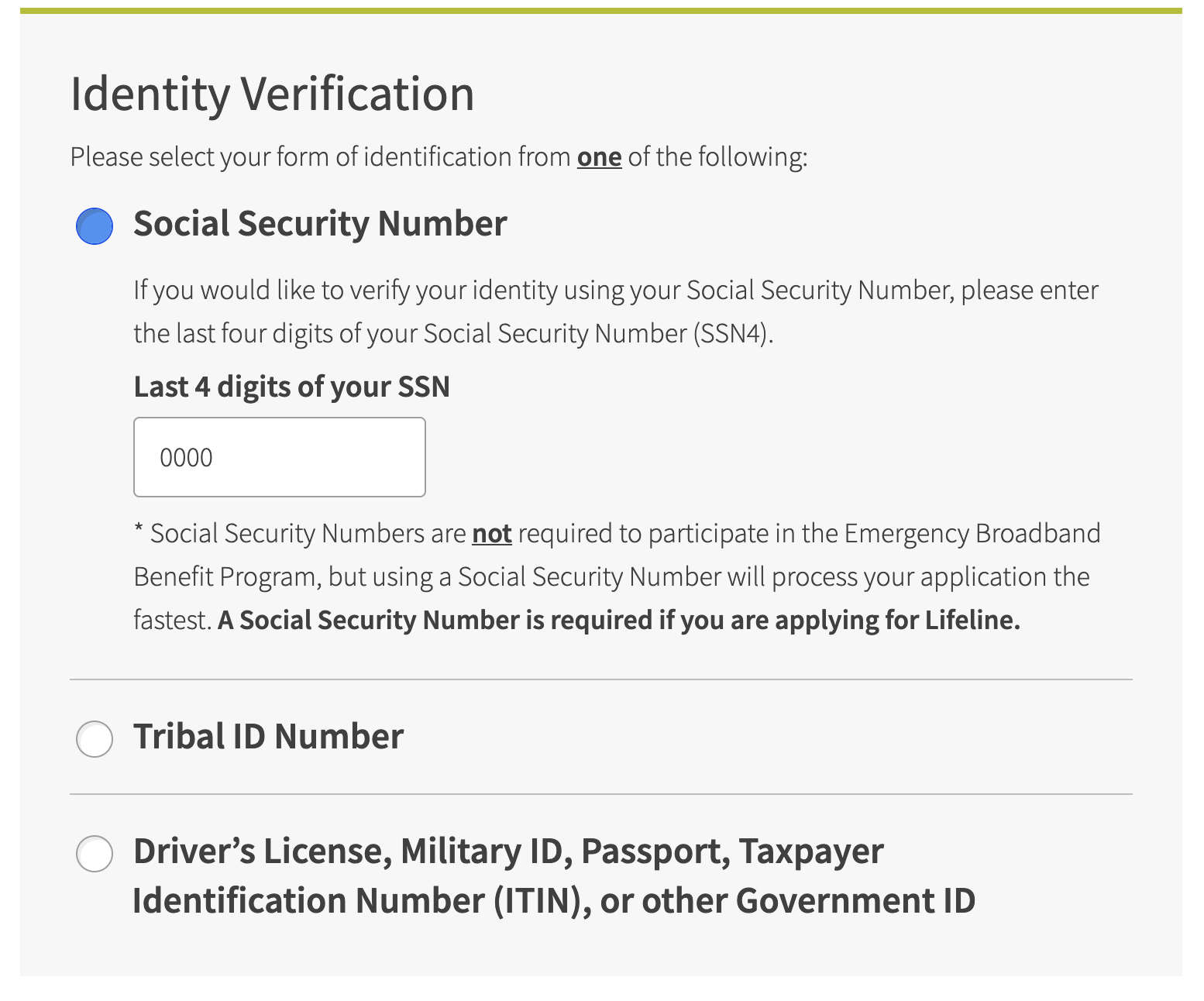
Task: Click the "Identity Verification" heading
Action: tap(272, 94)
